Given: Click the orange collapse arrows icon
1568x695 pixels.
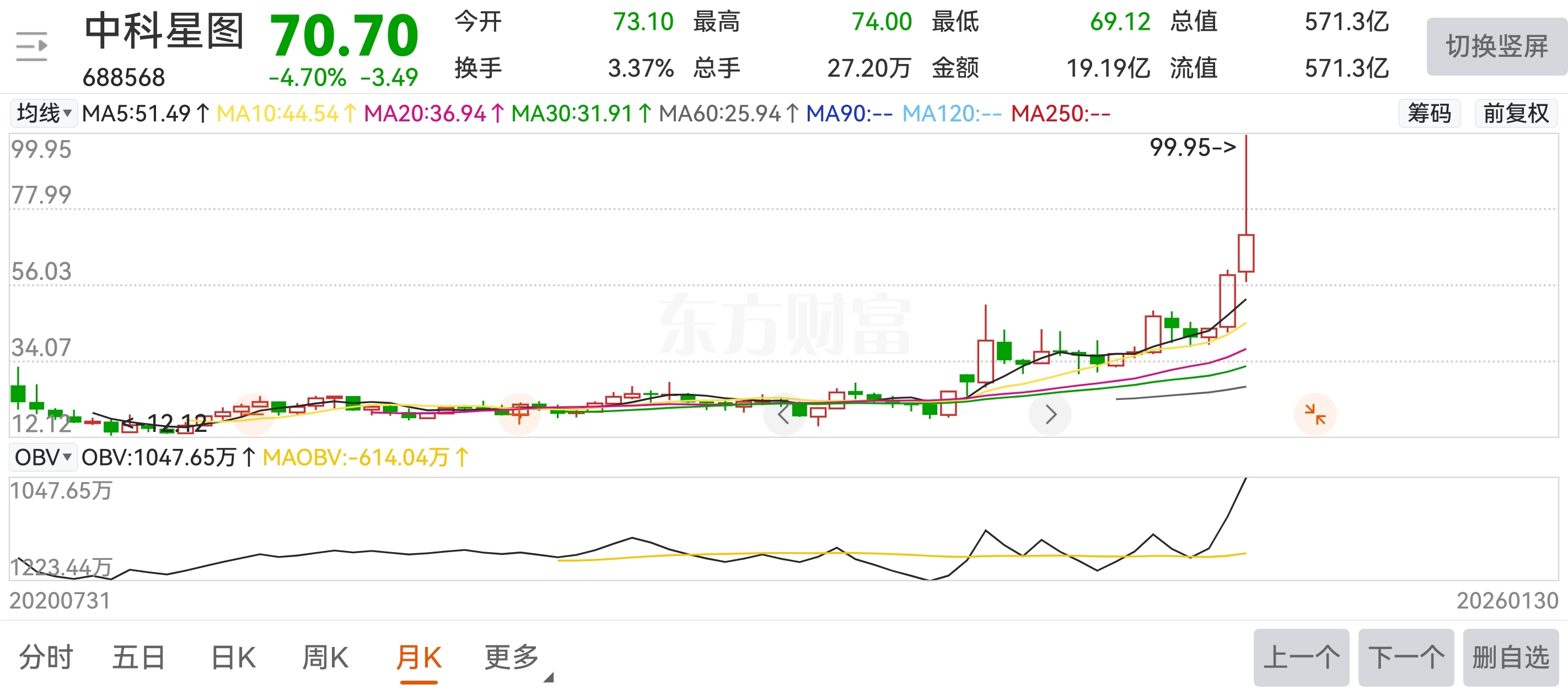Looking at the screenshot, I should click(1315, 415).
